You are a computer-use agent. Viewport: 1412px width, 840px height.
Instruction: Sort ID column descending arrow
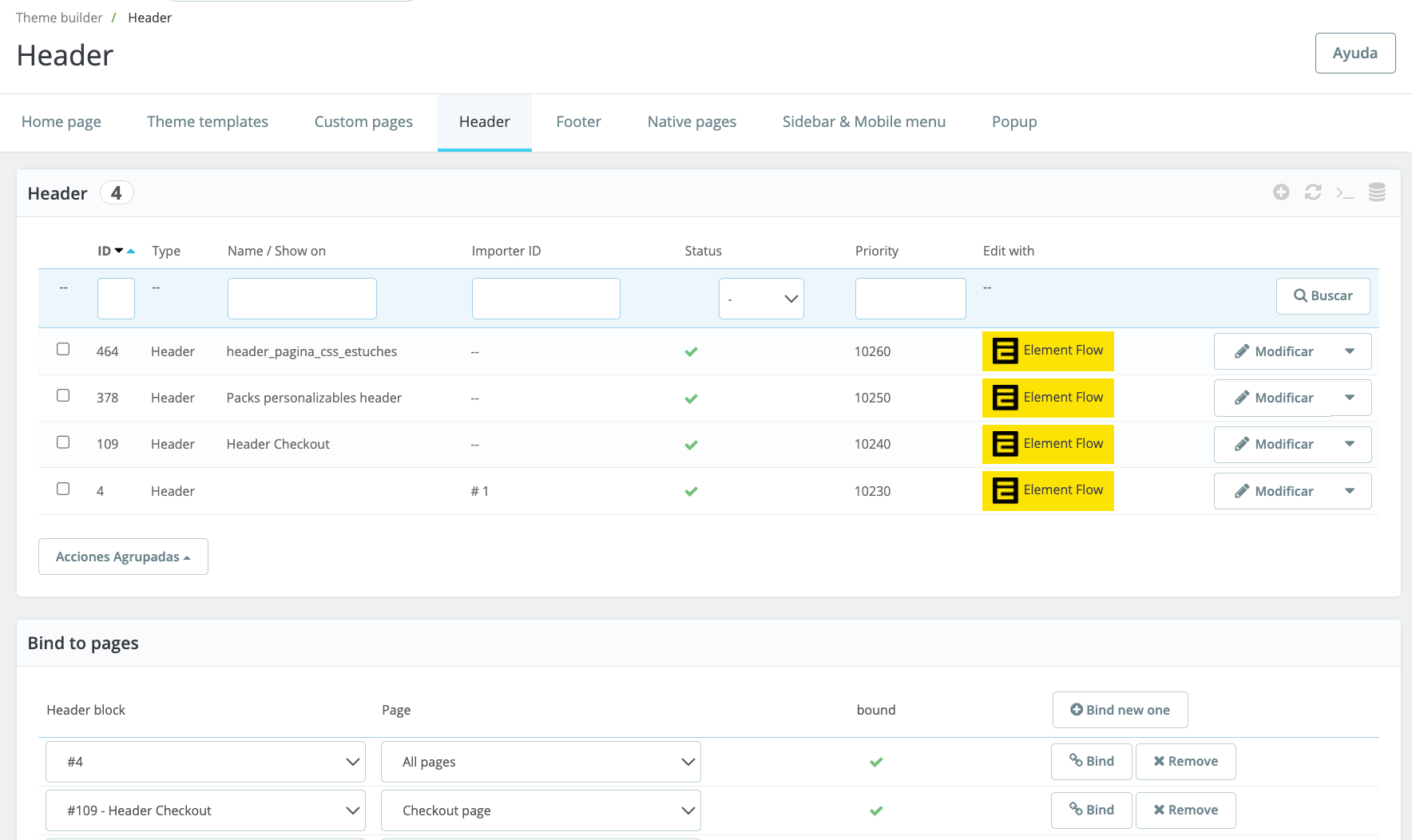(x=119, y=251)
